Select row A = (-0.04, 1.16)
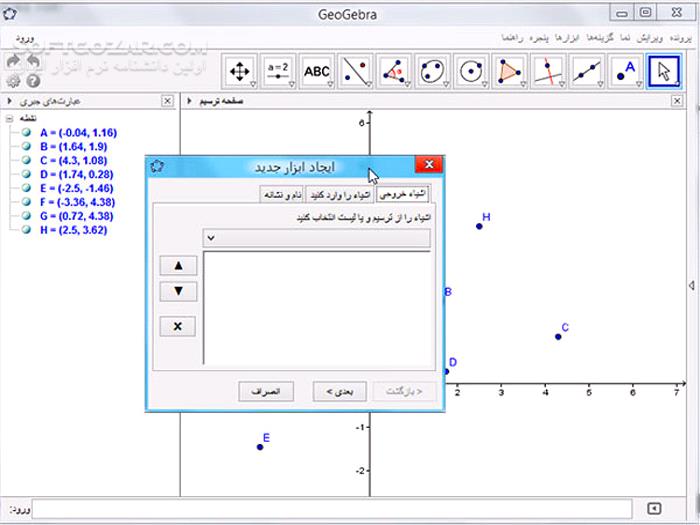The height and width of the screenshot is (525, 700). 78,133
